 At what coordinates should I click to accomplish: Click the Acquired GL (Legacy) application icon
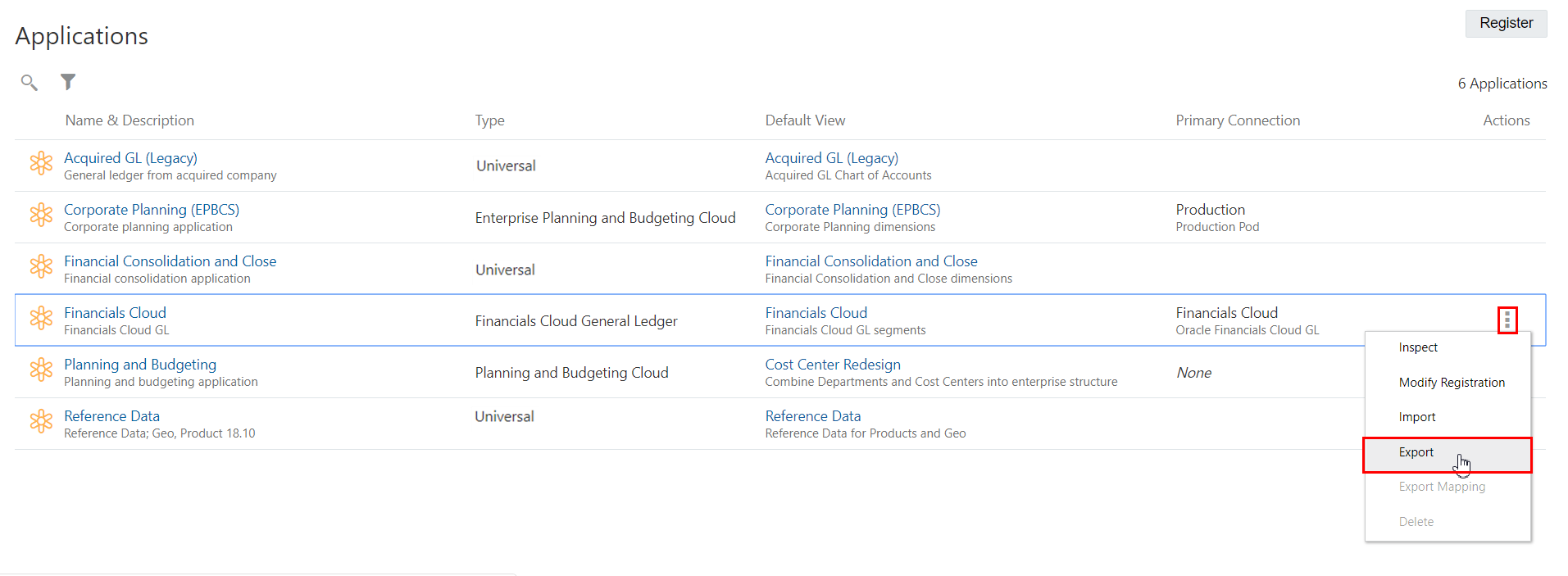(x=41, y=163)
